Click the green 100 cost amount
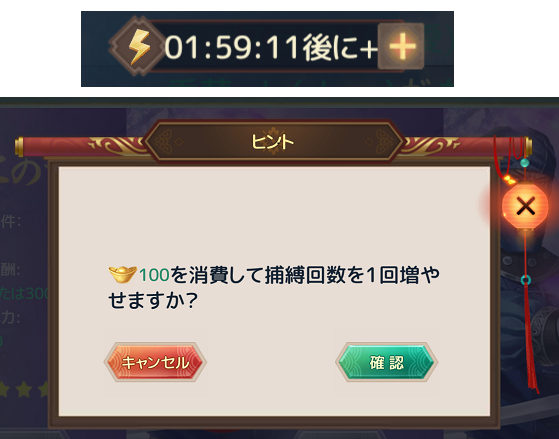 (154, 275)
